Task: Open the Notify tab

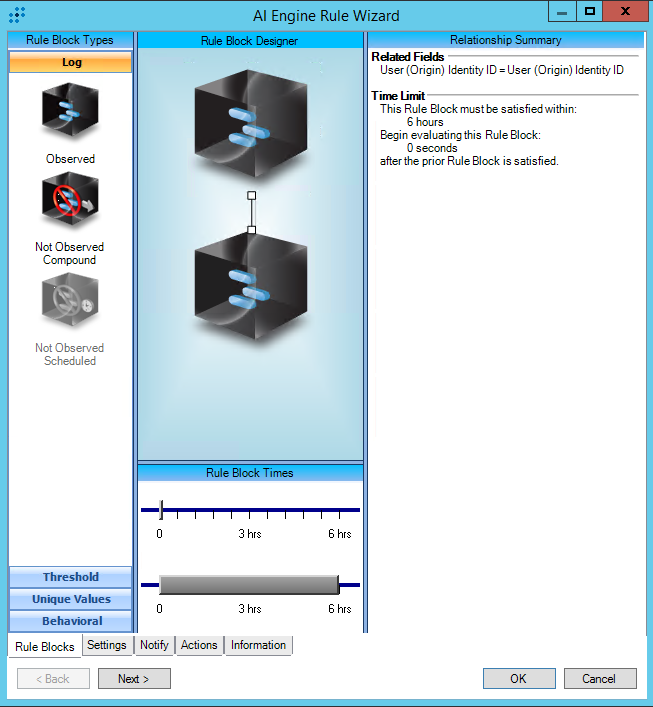Action: click(x=154, y=645)
